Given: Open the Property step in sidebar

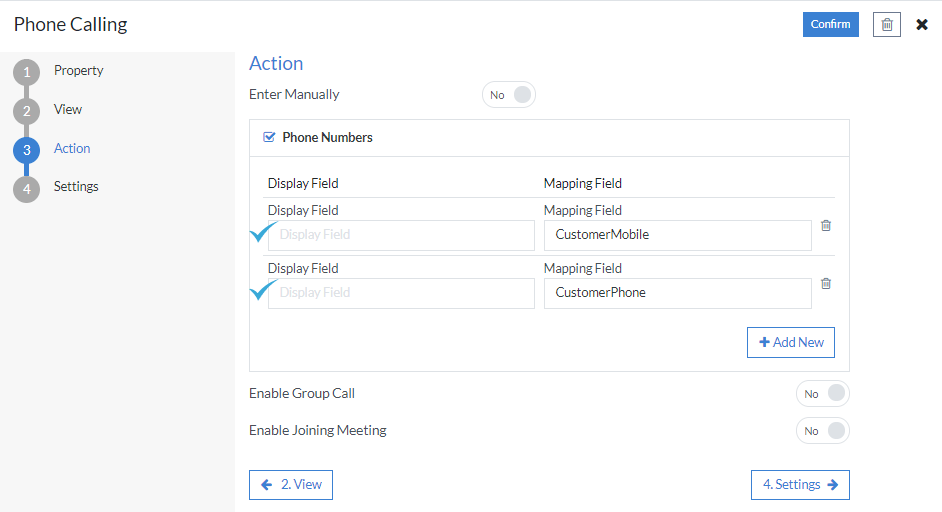Looking at the screenshot, I should pos(78,71).
